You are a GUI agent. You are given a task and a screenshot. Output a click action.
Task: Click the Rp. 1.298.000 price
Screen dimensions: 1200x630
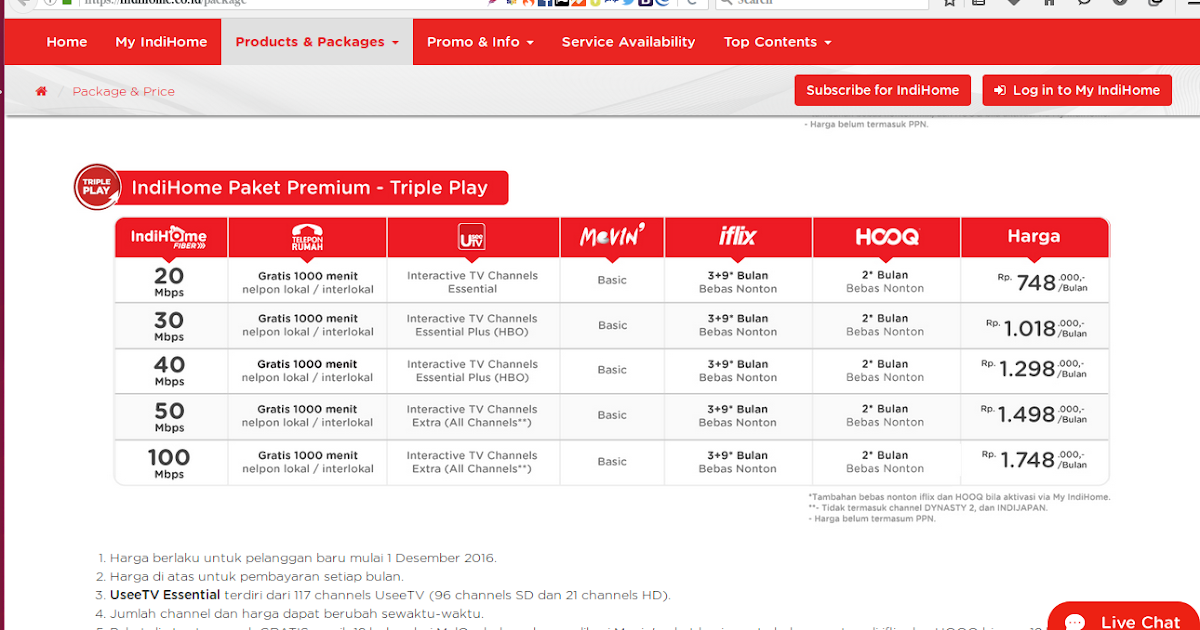tap(1034, 368)
